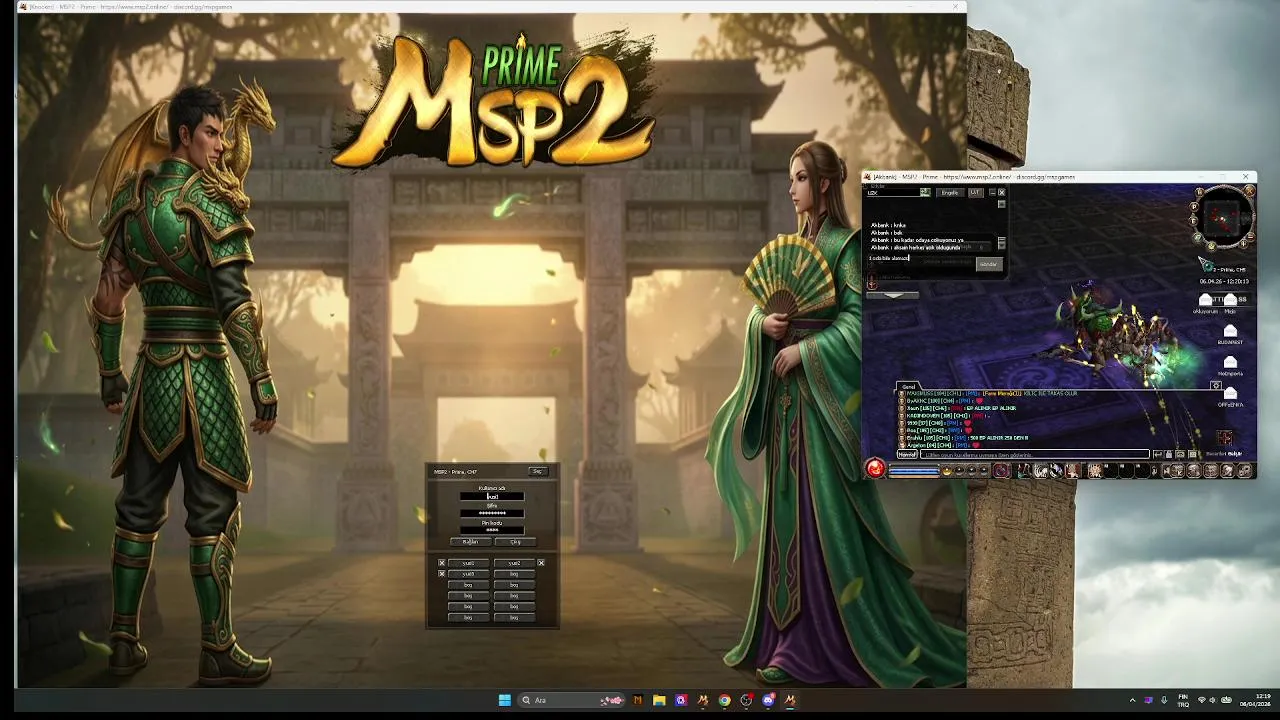Viewport: 1280px width, 720px height.
Task: Click the last quick menu icon at hotbar end
Action: tap(1244, 471)
